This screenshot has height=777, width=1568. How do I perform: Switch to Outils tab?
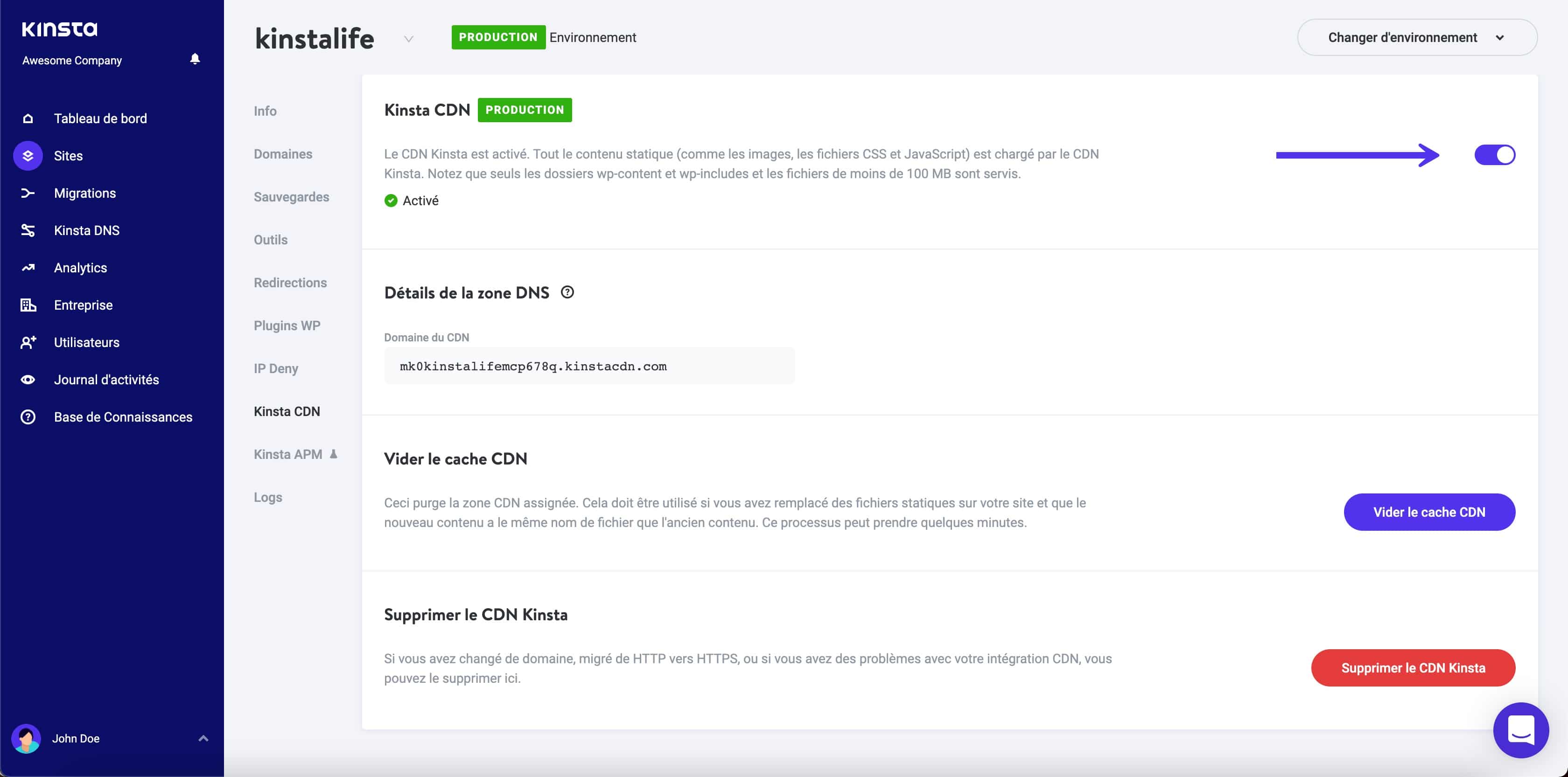pyautogui.click(x=270, y=240)
